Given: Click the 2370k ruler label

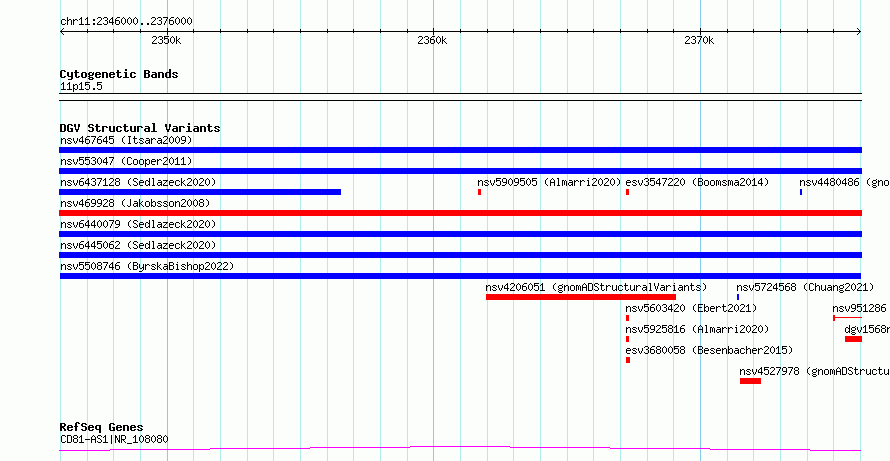Looking at the screenshot, I should point(699,40).
